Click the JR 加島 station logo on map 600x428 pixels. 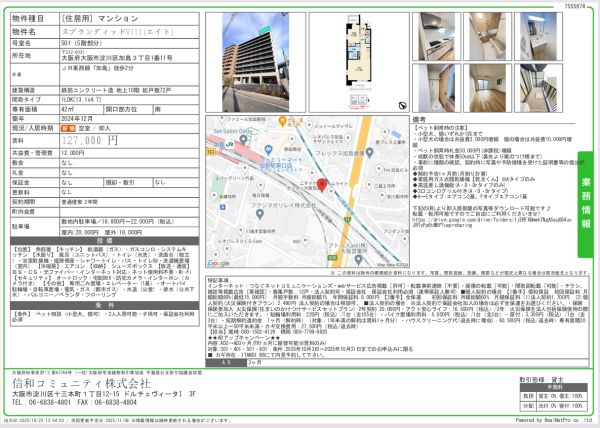pos(230,145)
